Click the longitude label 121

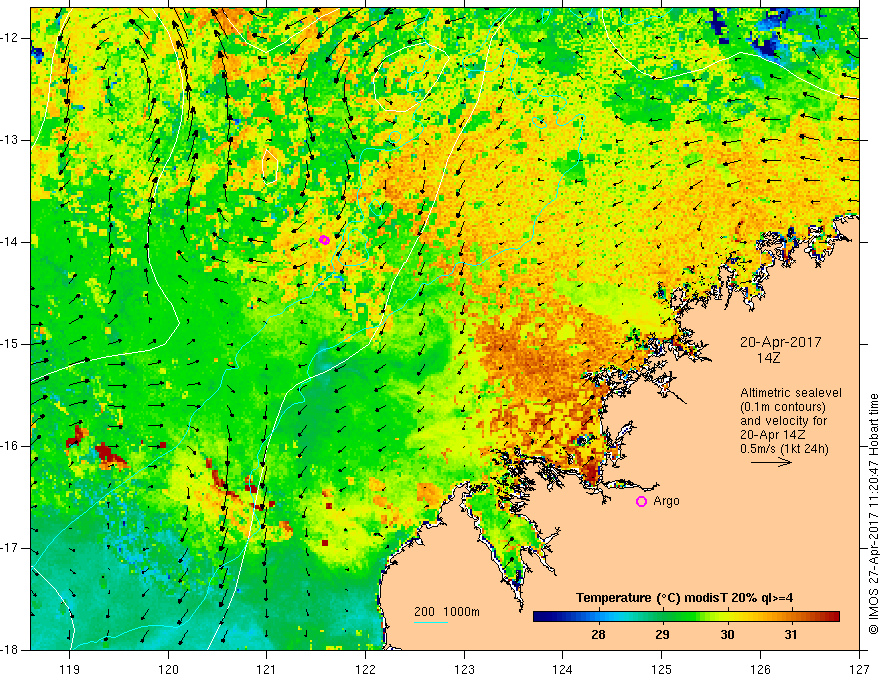pos(267,669)
